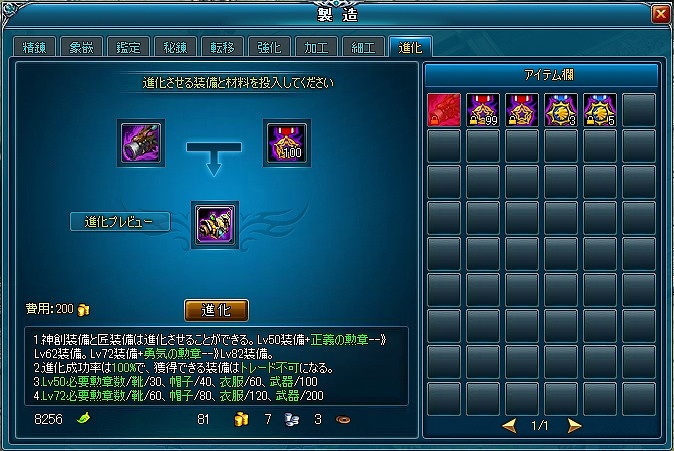Click the gold coin icon next to cost 200
This screenshot has height=451, width=674.
(83, 309)
